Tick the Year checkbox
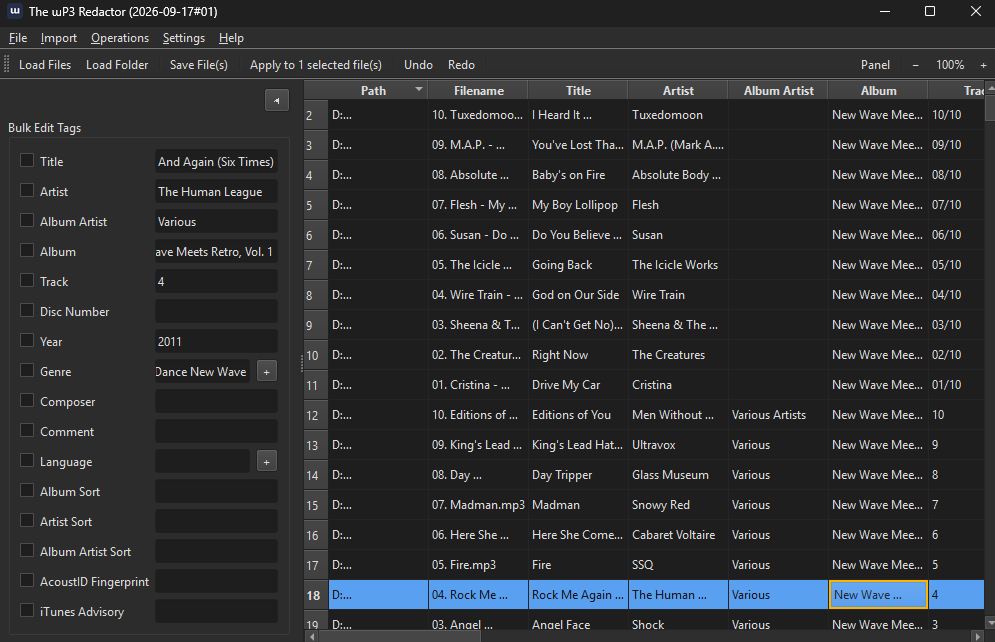The image size is (995, 642). pos(27,341)
